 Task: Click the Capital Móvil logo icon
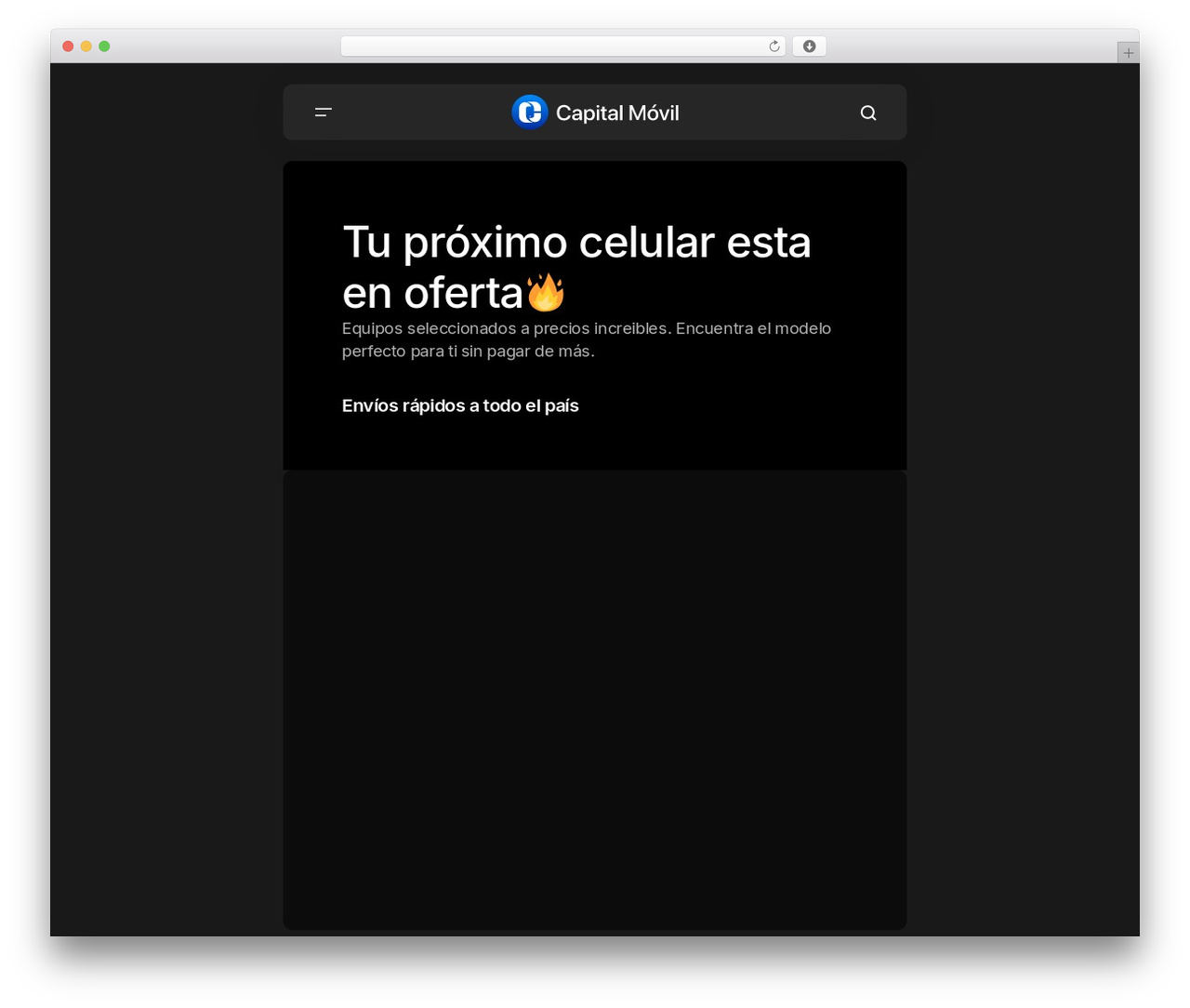pos(530,113)
